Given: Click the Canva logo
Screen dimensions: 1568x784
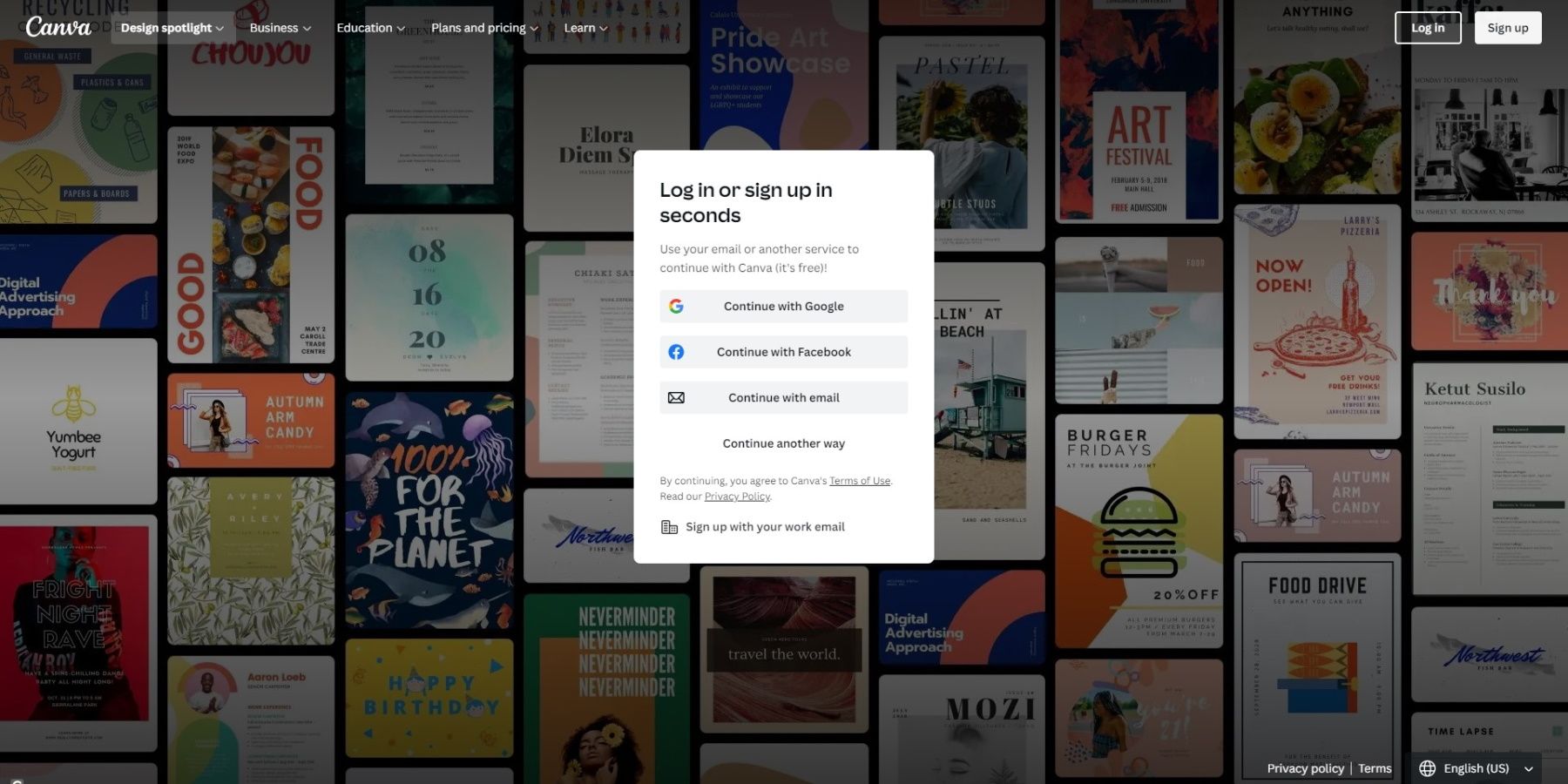Looking at the screenshot, I should 58,27.
